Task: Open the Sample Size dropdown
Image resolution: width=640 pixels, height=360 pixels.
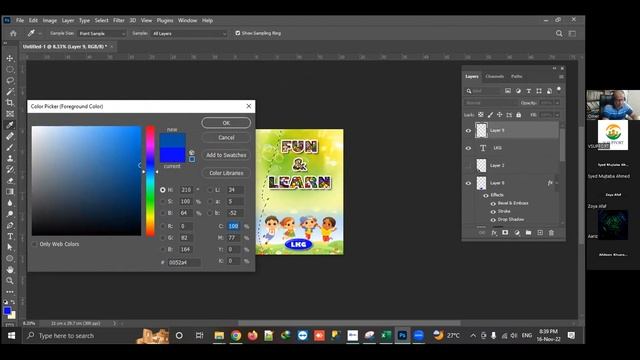Action: 102,33
